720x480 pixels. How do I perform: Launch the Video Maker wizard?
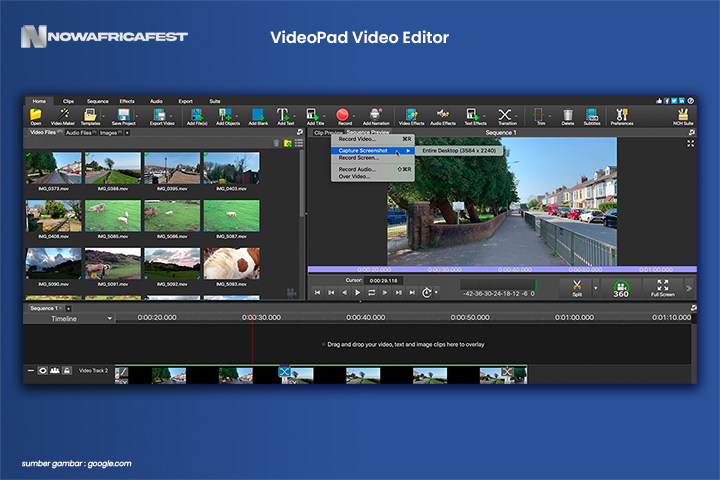coord(63,116)
